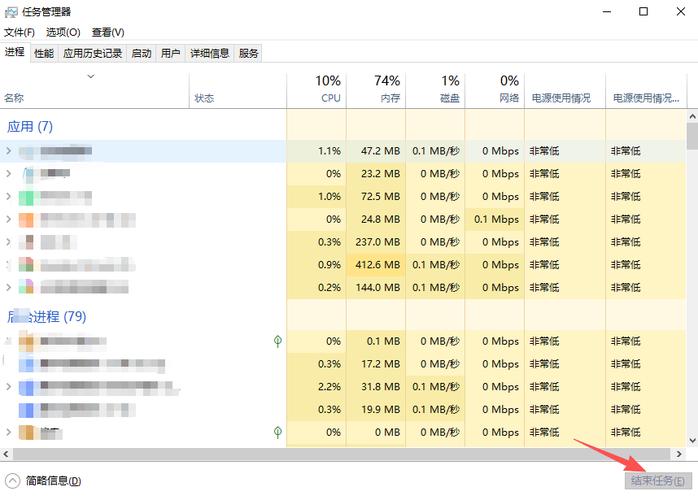698x500 pixels.
Task: Click the Task Manager title bar icon
Action: click(x=11, y=12)
